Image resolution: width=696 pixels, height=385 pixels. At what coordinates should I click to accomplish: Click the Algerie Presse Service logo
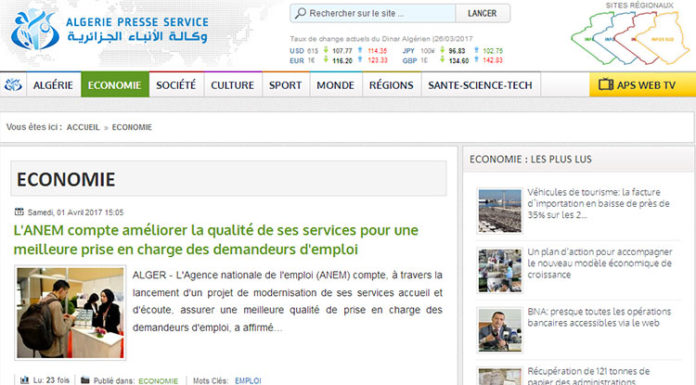[x=110, y=30]
